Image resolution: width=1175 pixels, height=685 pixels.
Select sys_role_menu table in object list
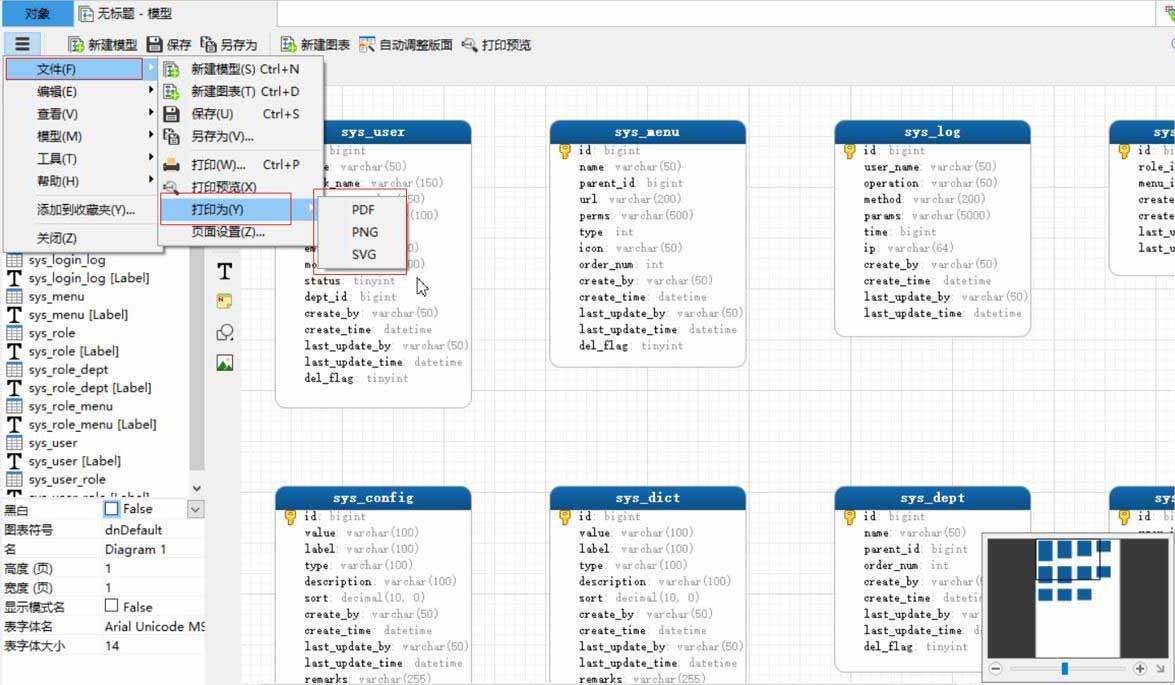tap(70, 406)
